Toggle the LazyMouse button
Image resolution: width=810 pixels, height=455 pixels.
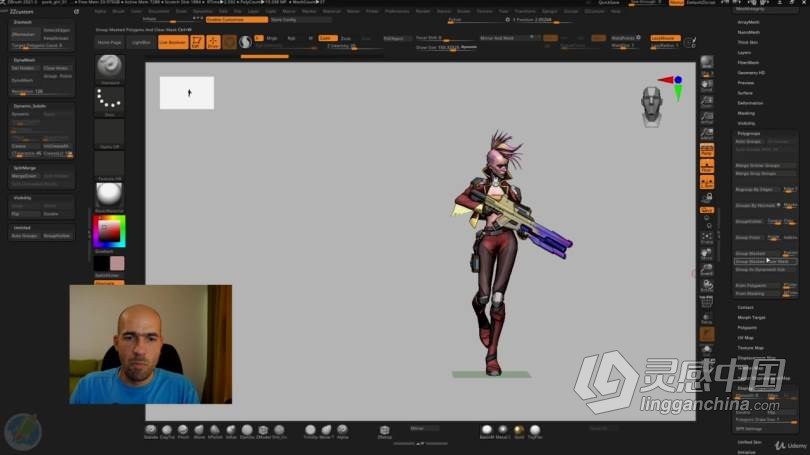point(665,38)
